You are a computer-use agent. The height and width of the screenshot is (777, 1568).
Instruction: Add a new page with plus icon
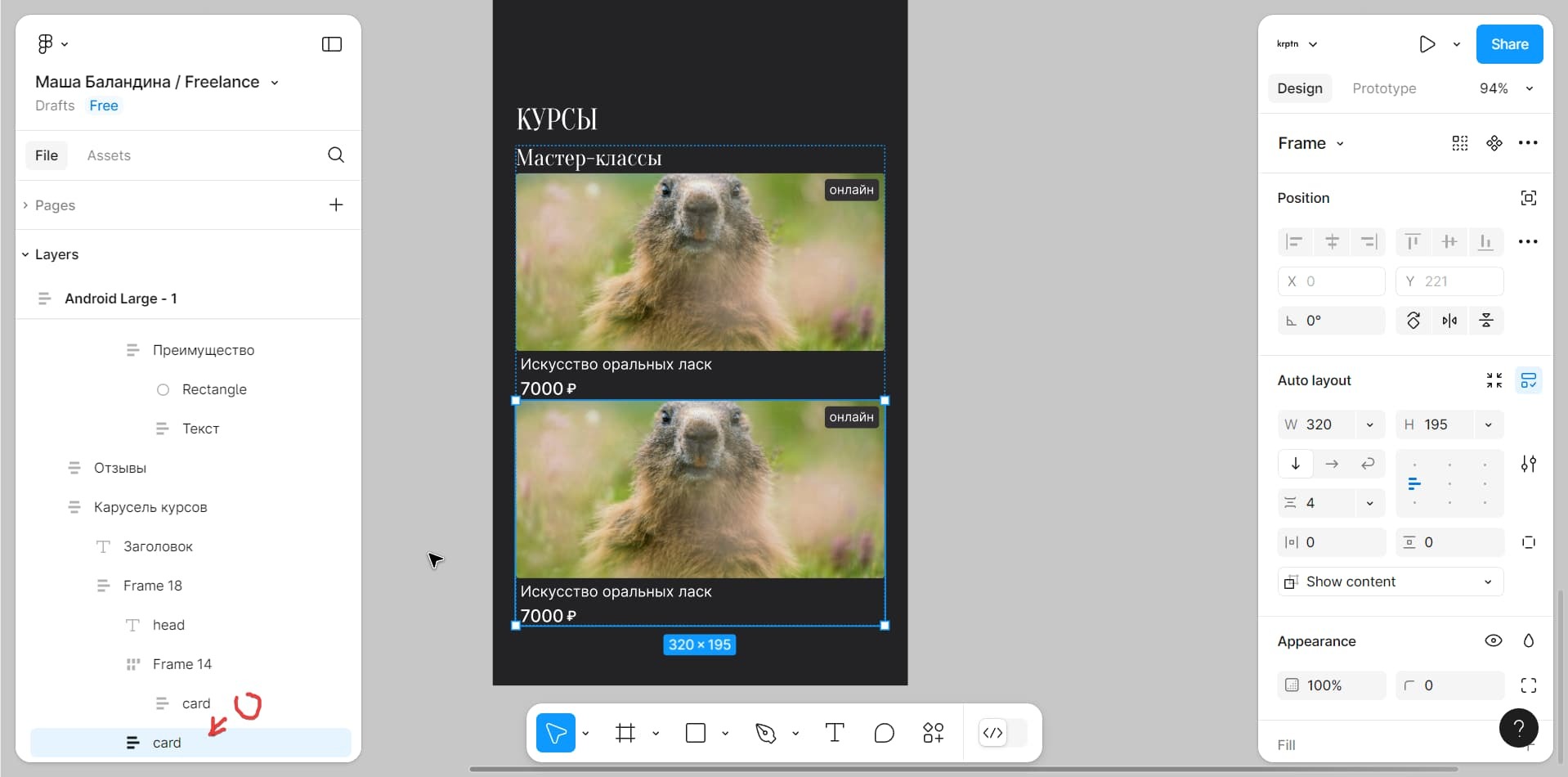336,204
